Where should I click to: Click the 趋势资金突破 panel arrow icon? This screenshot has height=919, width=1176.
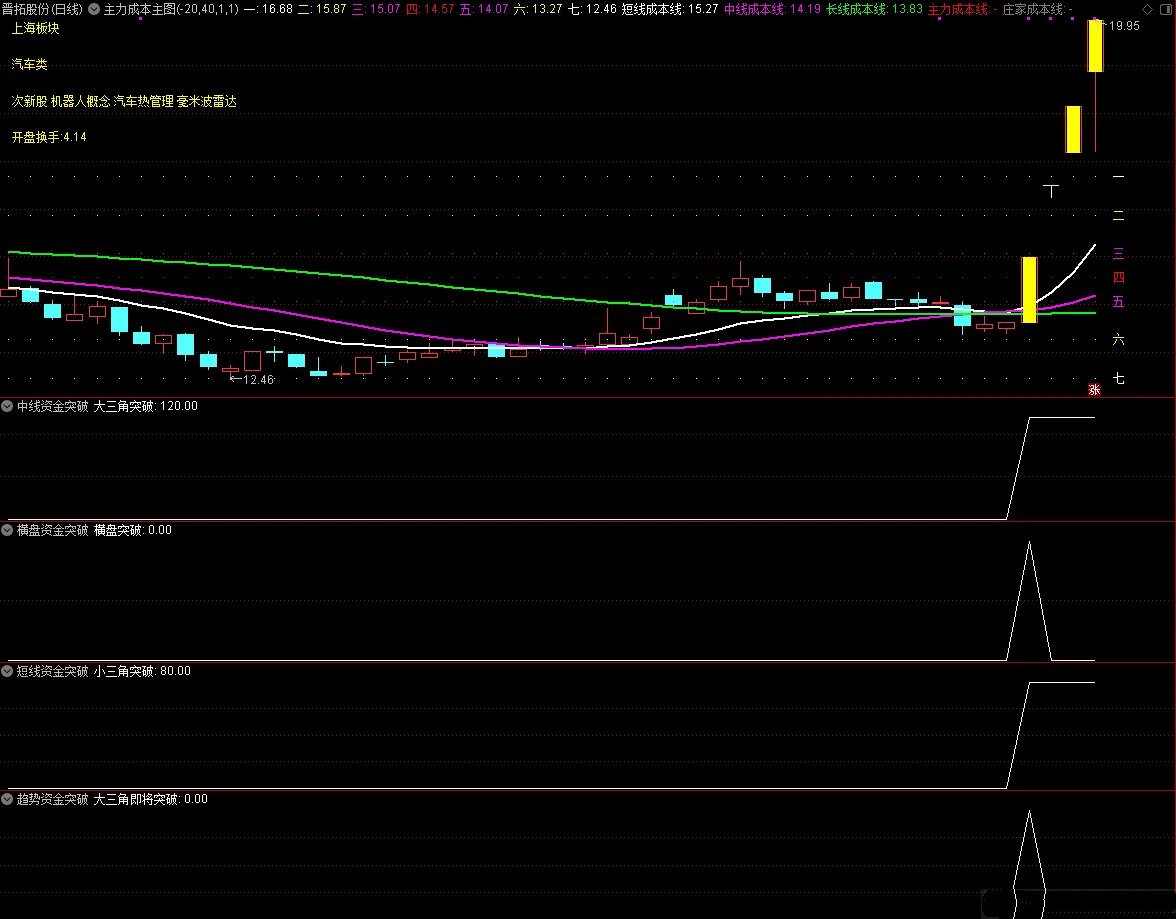pos(8,799)
